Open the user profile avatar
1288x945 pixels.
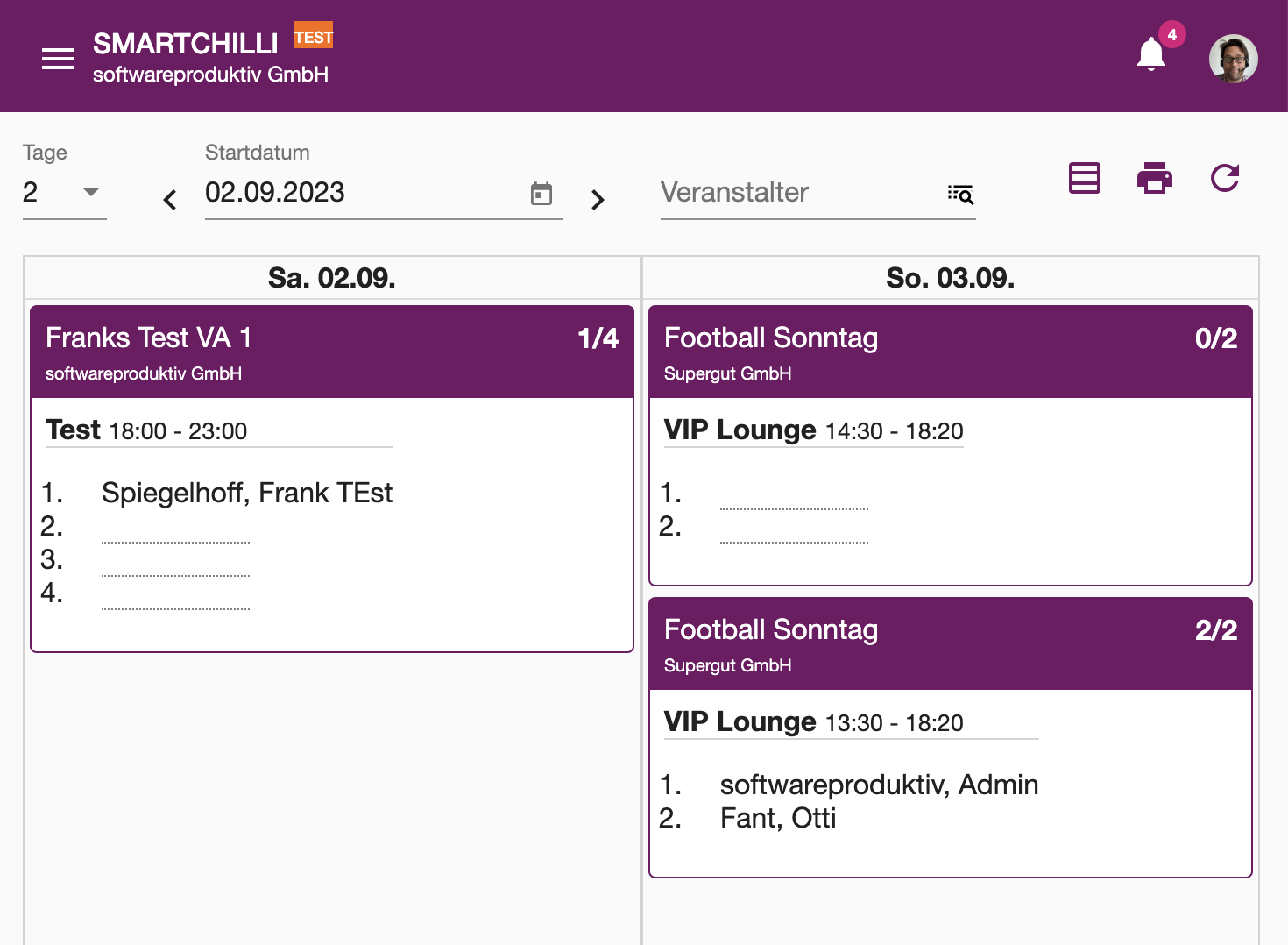tap(1234, 59)
